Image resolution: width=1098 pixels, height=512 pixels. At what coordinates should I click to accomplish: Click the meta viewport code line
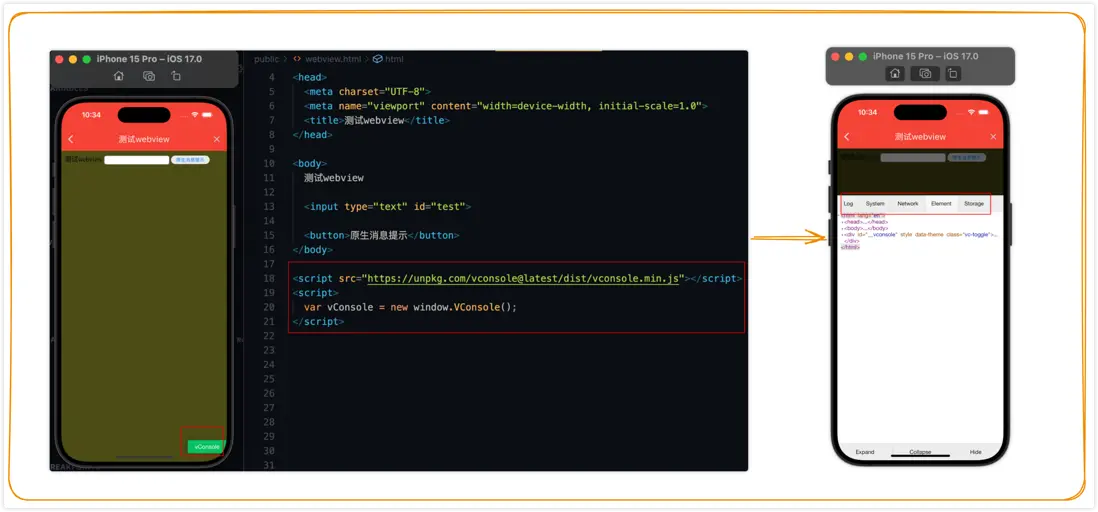506,106
